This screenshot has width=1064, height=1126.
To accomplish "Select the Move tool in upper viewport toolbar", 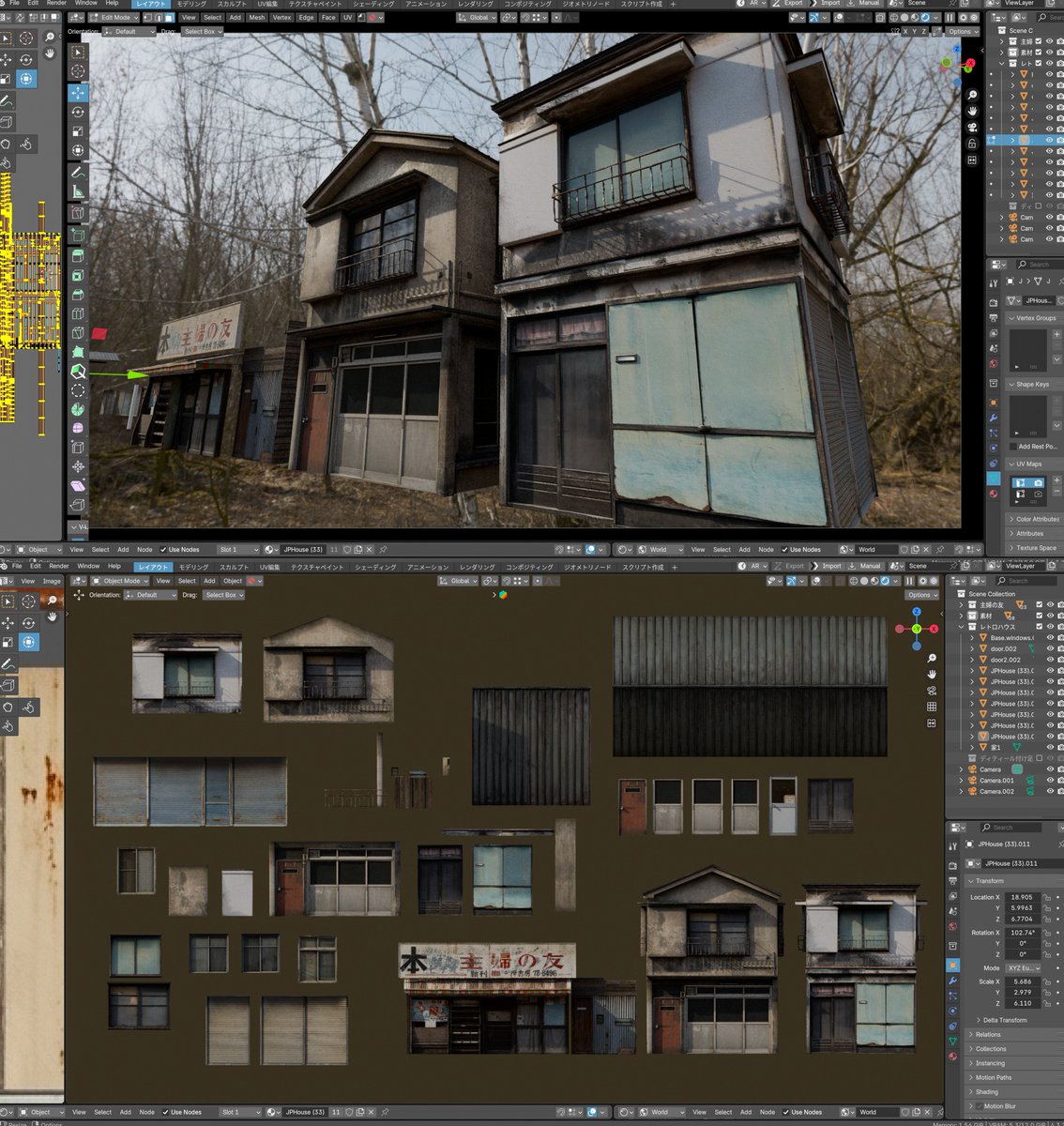I will (x=78, y=93).
